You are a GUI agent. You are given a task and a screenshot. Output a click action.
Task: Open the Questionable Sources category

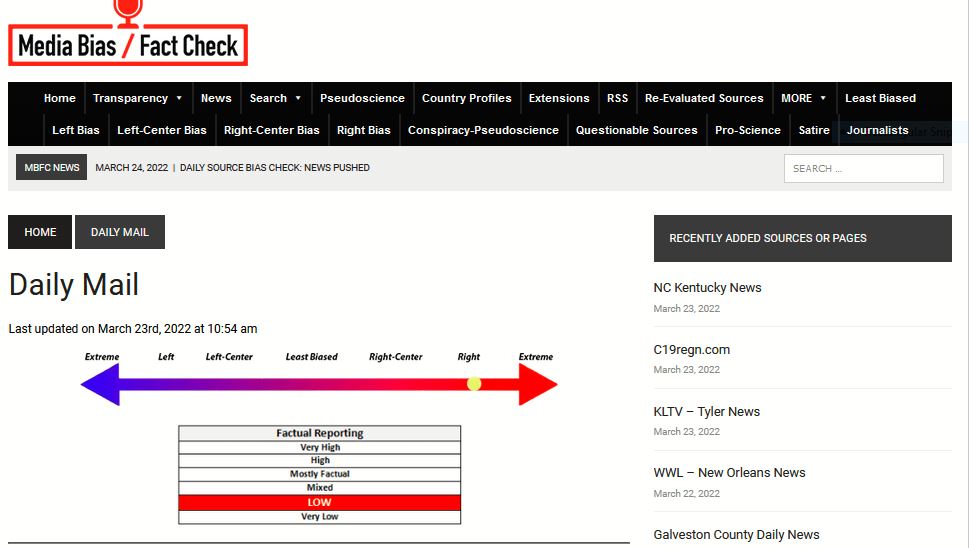click(x=637, y=130)
